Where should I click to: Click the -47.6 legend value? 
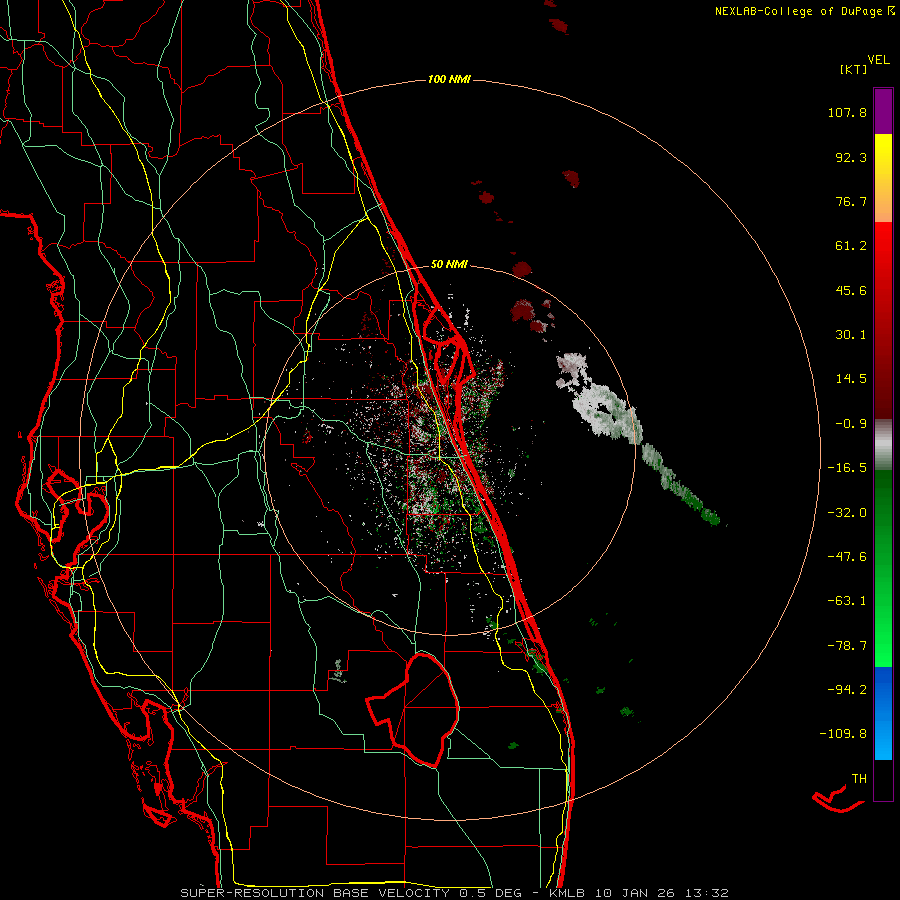coord(847,557)
